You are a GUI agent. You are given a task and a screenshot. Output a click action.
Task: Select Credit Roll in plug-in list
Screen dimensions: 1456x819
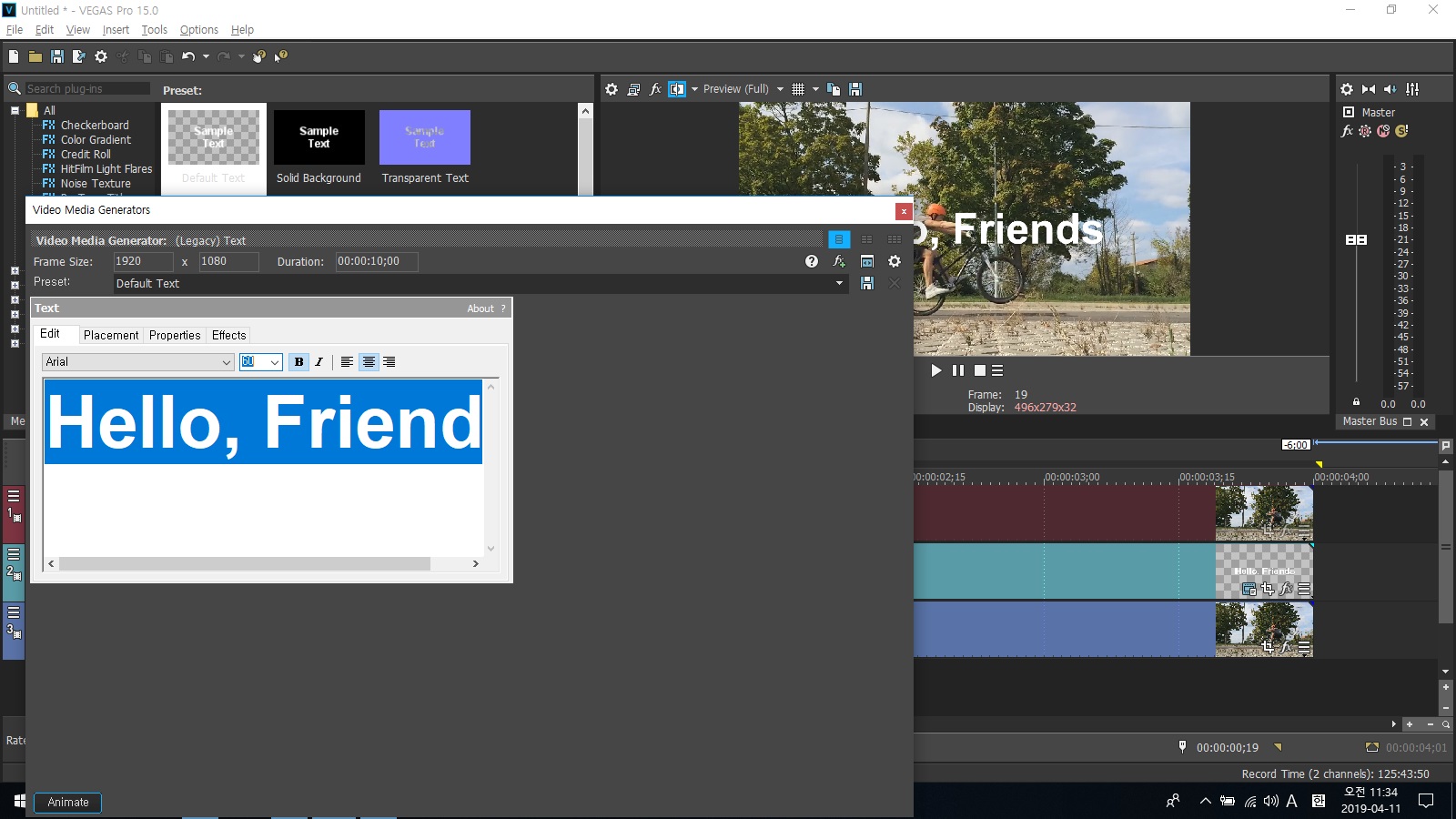[86, 154]
